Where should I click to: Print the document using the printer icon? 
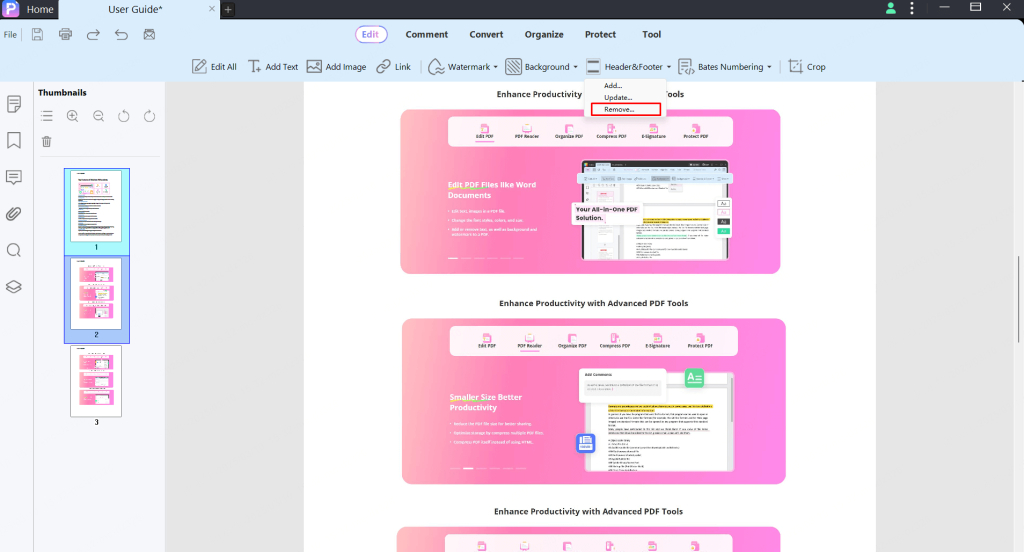click(x=65, y=35)
